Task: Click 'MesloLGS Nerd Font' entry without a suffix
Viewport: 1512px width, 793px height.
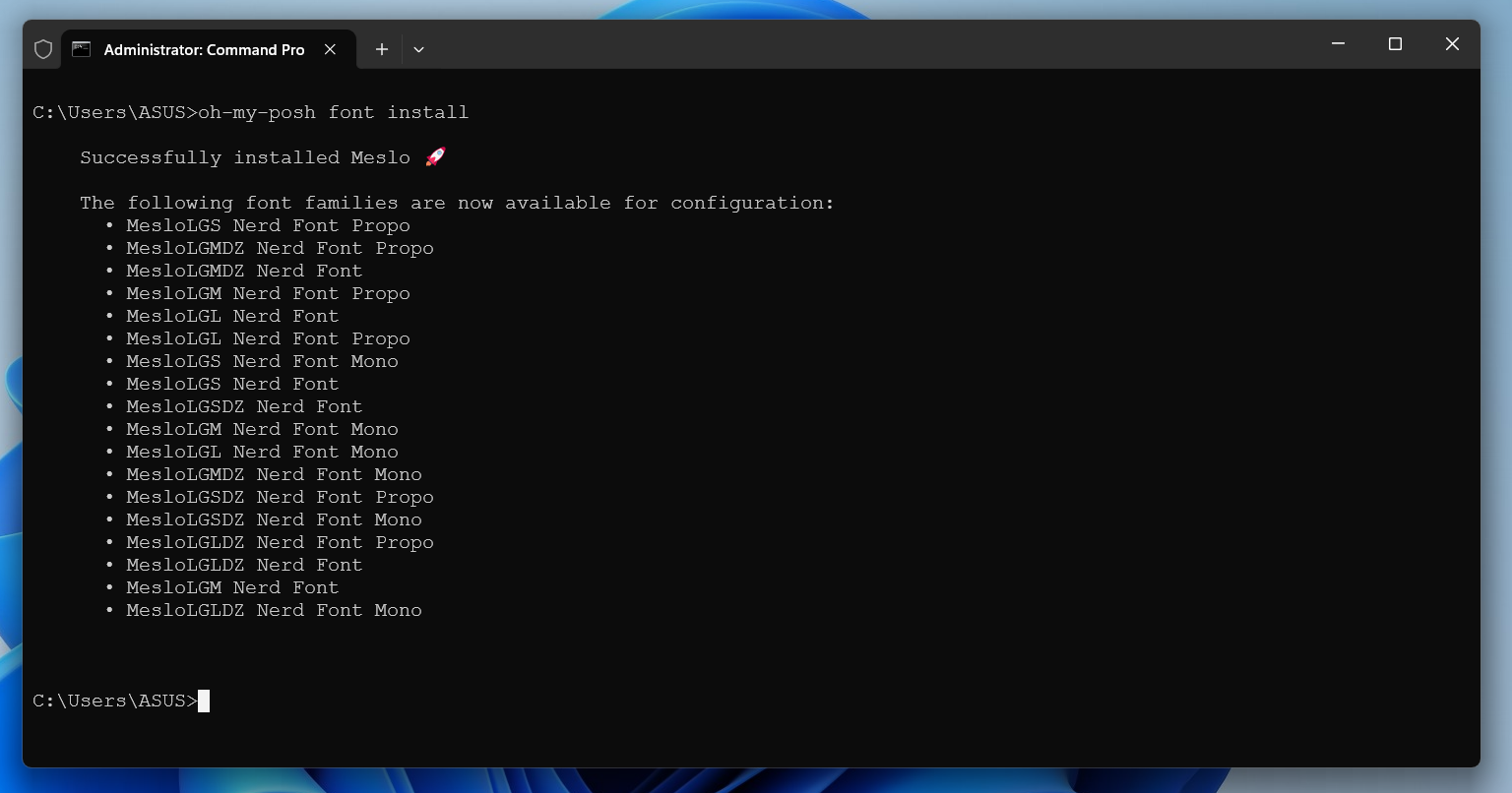Action: (x=232, y=384)
